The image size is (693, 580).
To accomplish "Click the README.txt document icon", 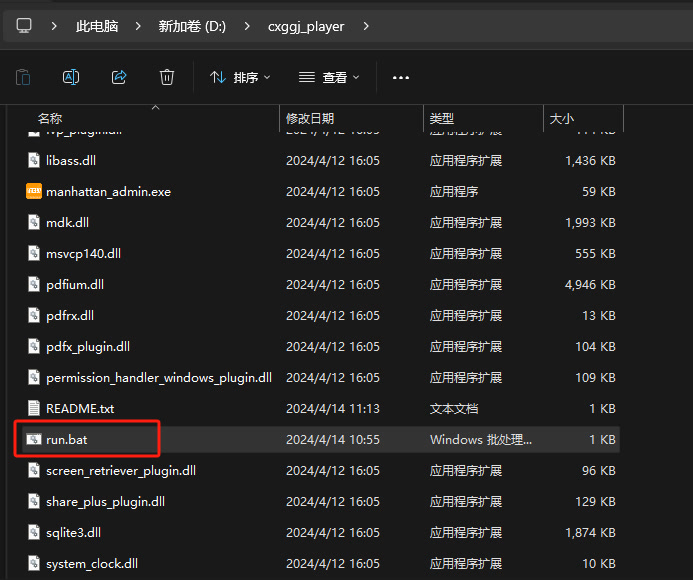I will tap(34, 408).
